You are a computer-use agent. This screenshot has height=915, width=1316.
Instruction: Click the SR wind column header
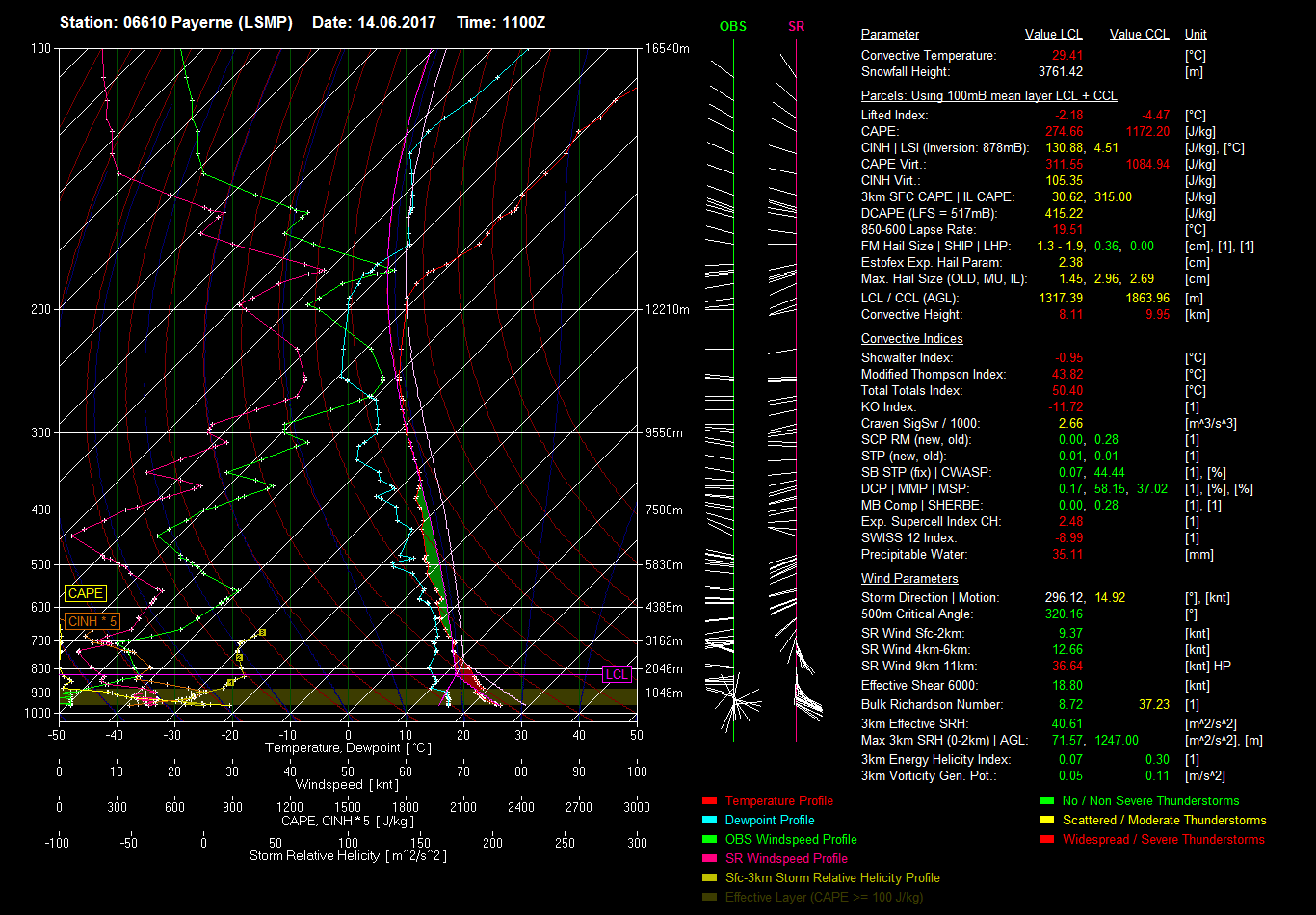[x=796, y=27]
